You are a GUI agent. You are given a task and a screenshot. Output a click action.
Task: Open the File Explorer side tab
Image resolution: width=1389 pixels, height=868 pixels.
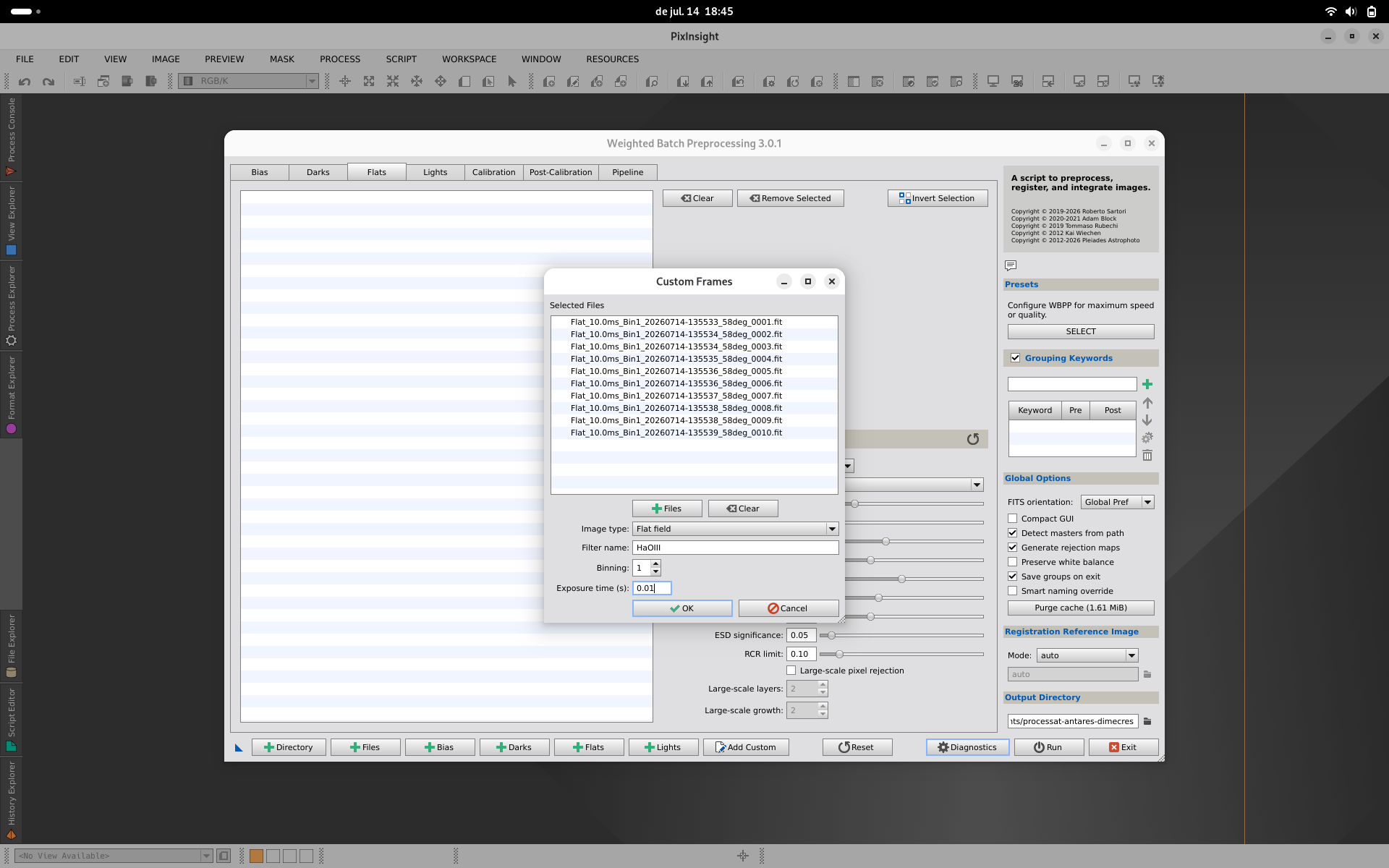[x=11, y=646]
